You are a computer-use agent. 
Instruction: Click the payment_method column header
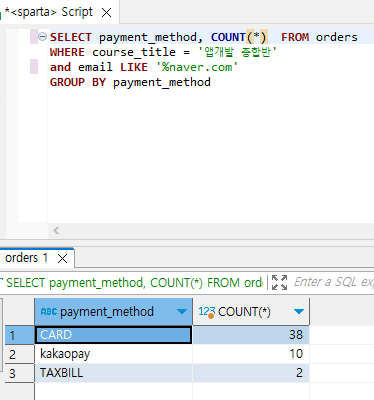tap(113, 312)
